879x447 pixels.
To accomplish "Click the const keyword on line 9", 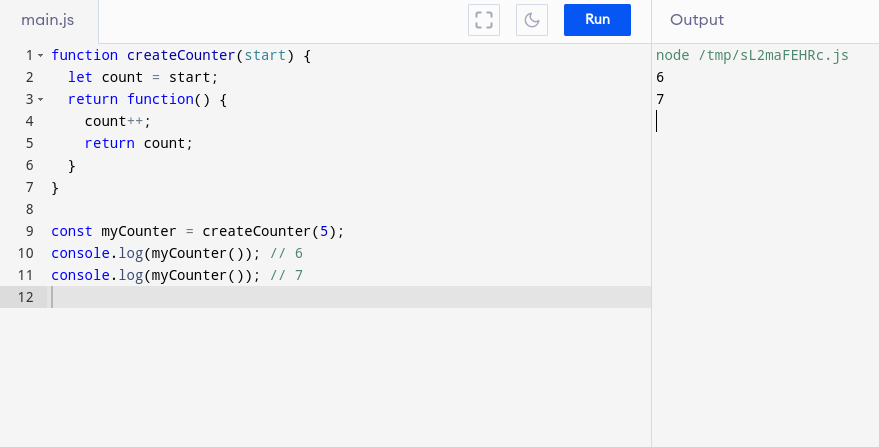I will [x=72, y=231].
